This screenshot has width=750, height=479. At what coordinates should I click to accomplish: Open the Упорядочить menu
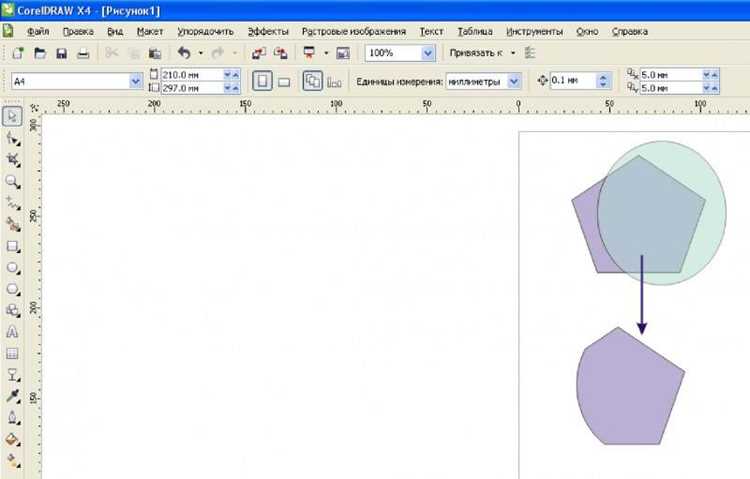[205, 32]
